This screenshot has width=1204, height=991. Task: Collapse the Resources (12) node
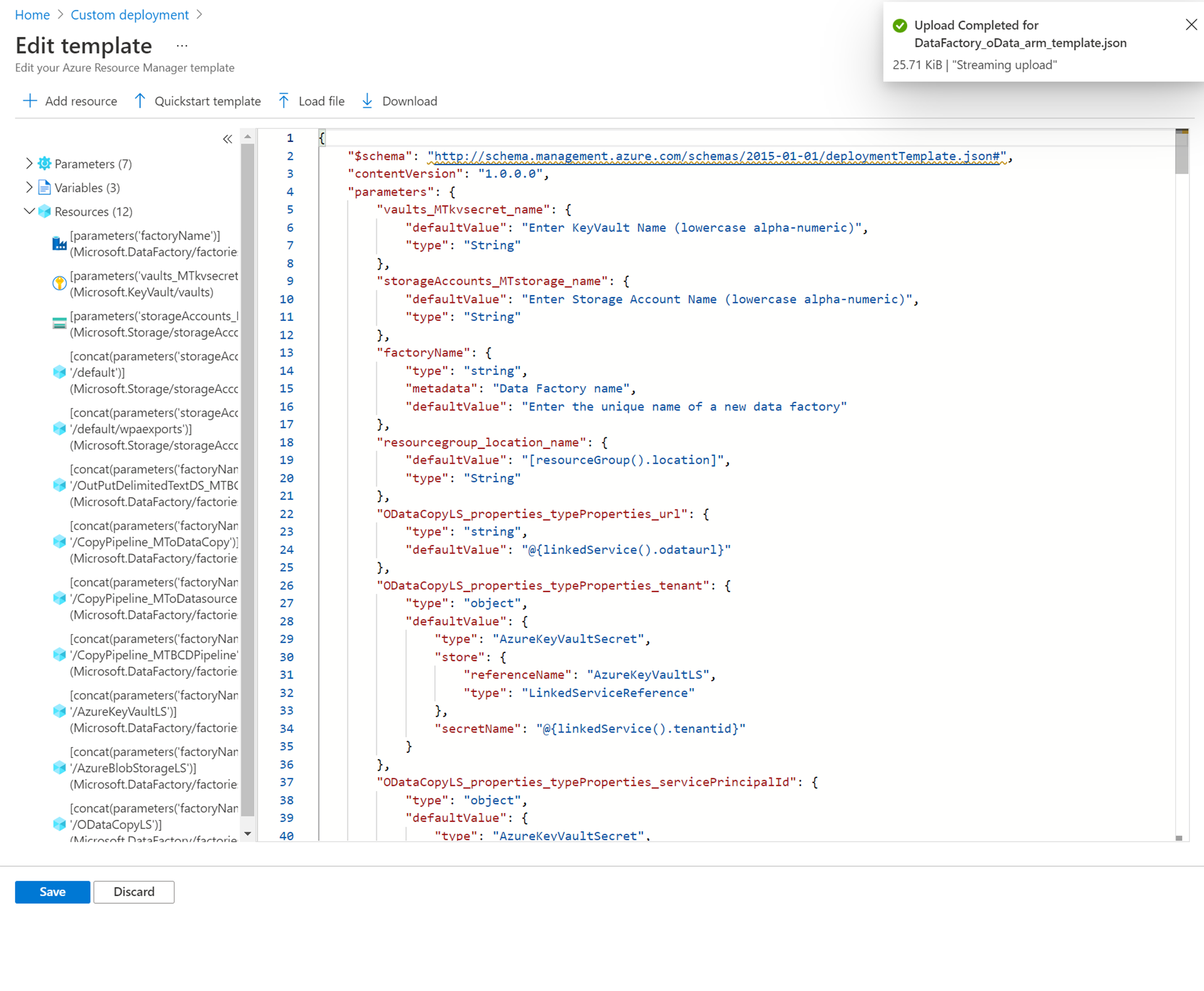29,211
